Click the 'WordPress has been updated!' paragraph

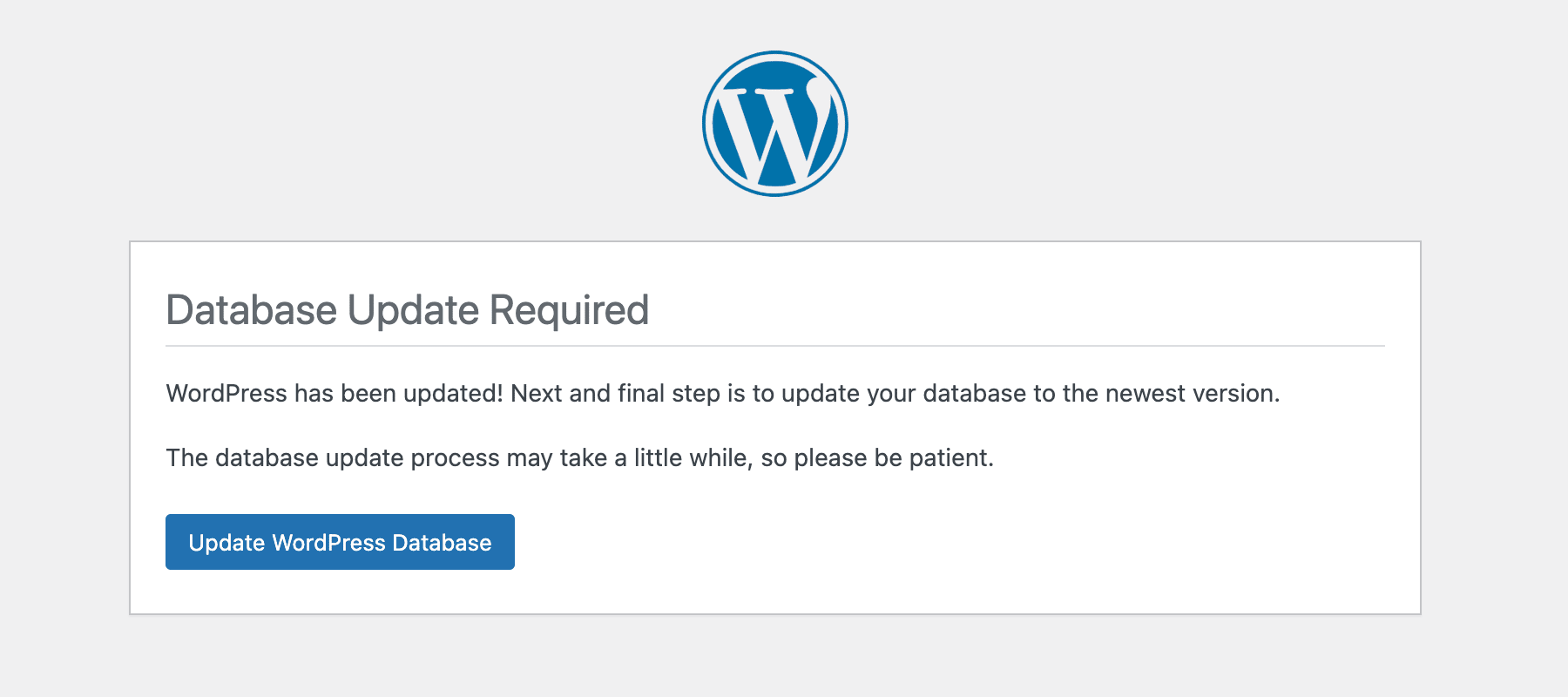(x=723, y=394)
